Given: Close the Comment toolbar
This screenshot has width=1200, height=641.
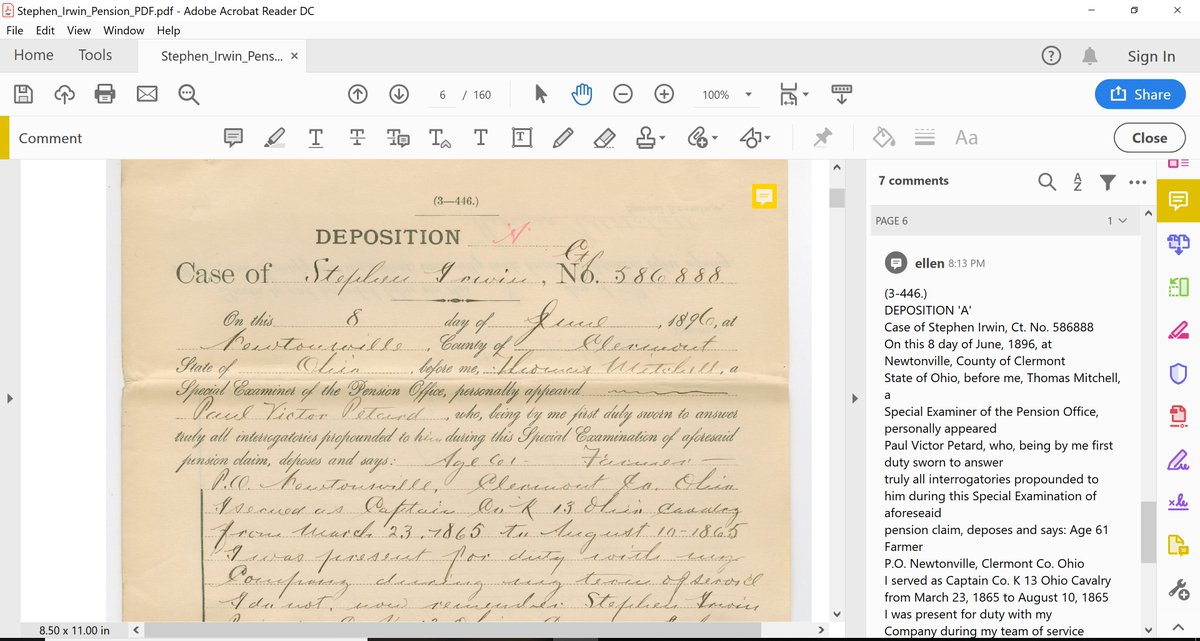Looking at the screenshot, I should pyautogui.click(x=1149, y=138).
